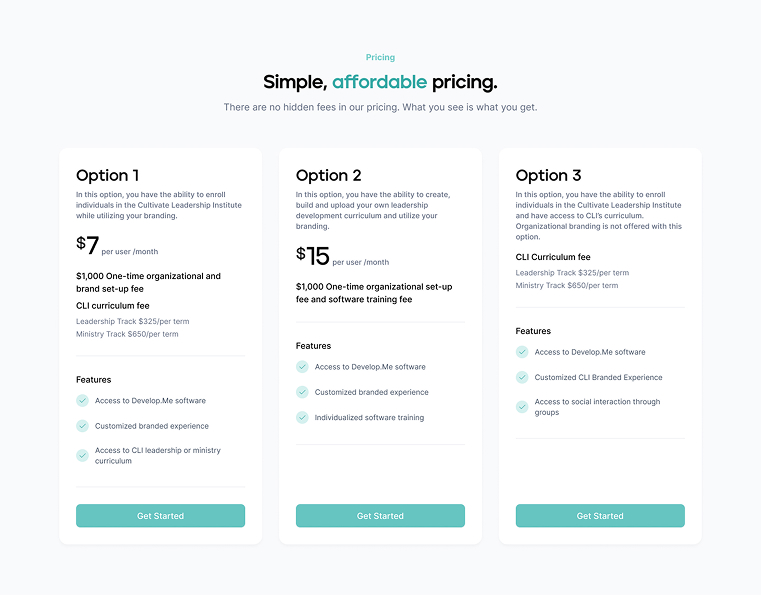
Task: Click the Pricing section label
Action: [380, 57]
